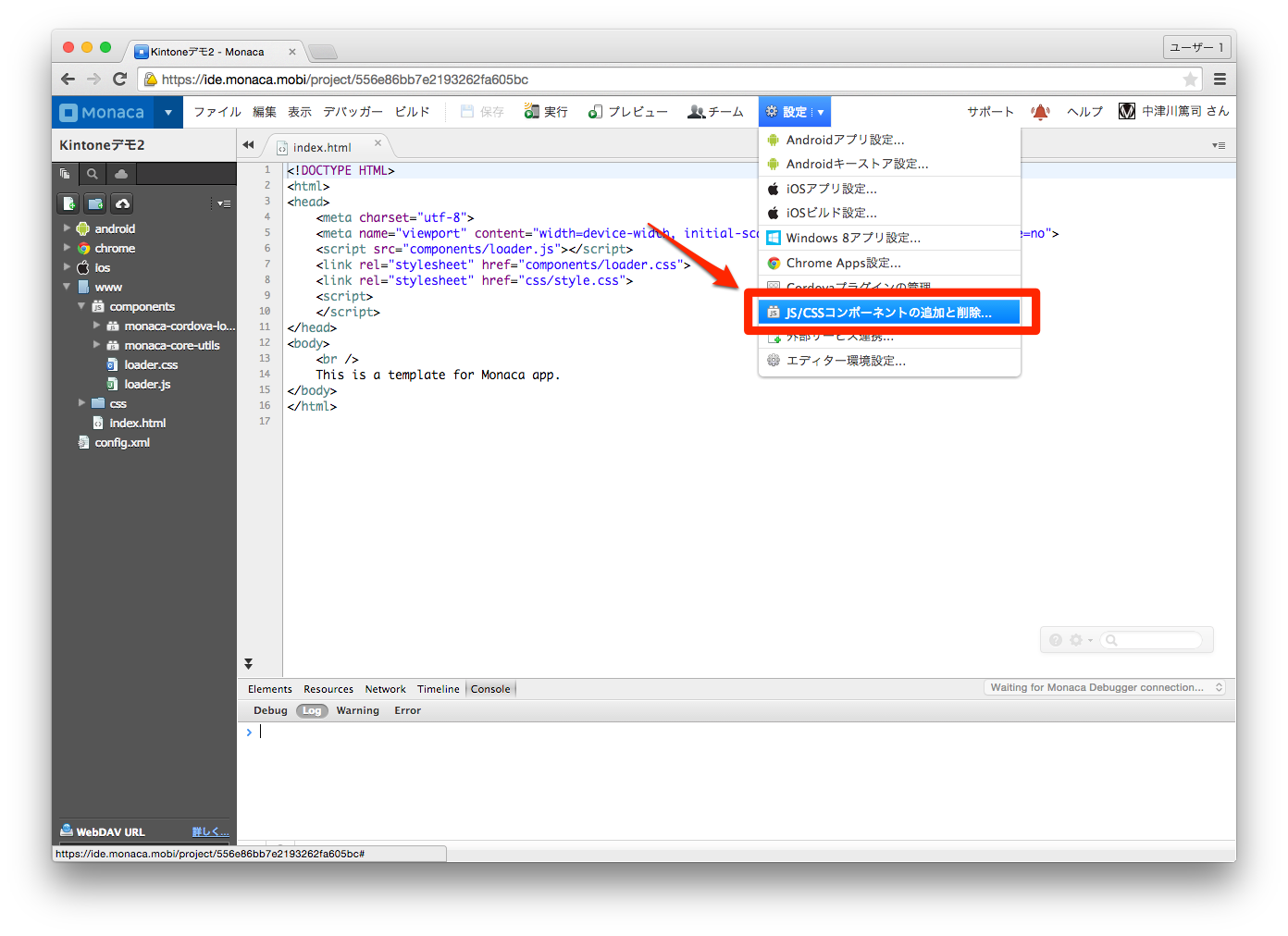Collapse the debugger panel with down arrows

point(248,664)
